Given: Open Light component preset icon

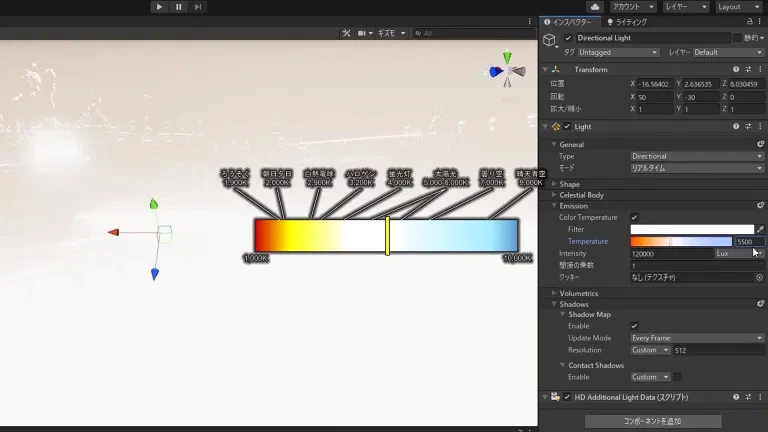Looking at the screenshot, I should point(748,126).
